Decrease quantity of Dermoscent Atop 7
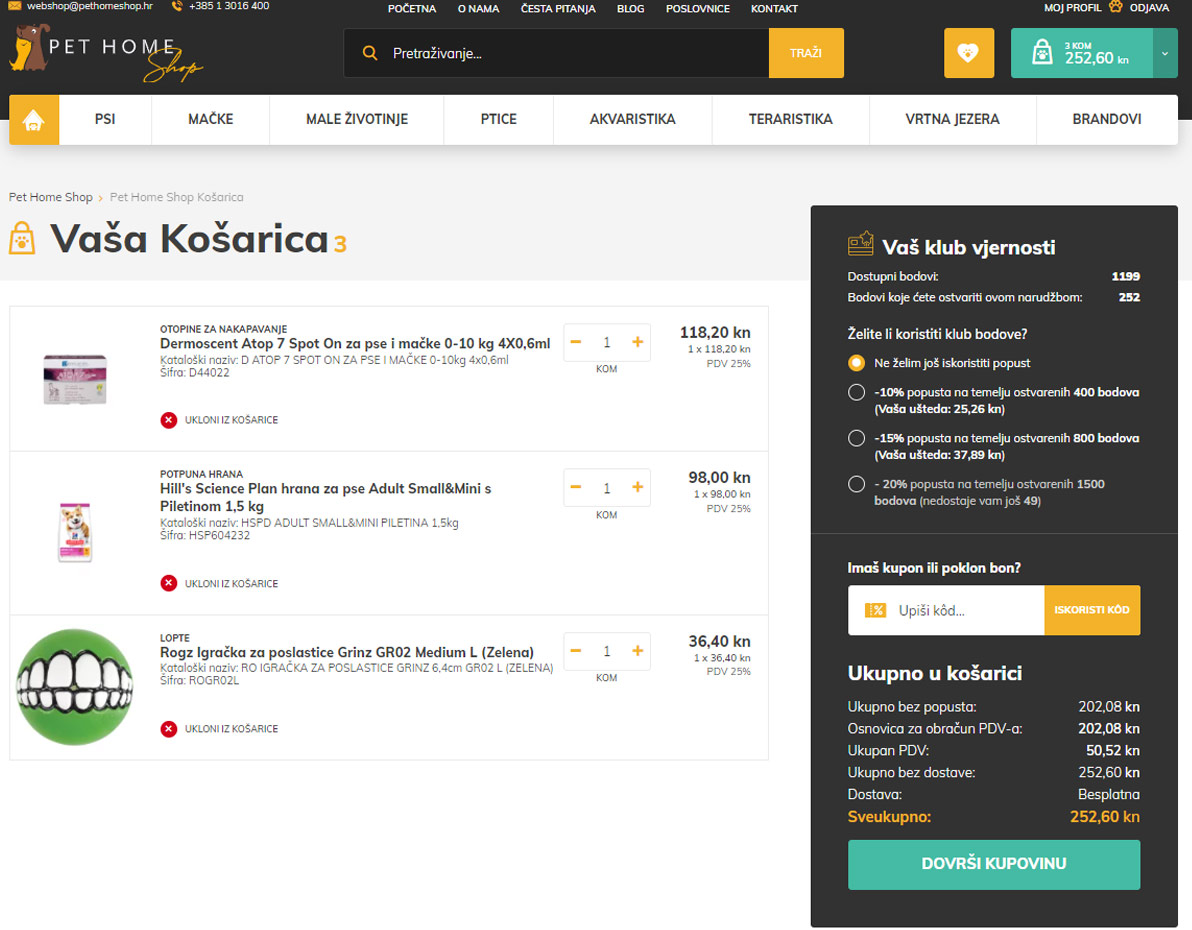 click(576, 342)
